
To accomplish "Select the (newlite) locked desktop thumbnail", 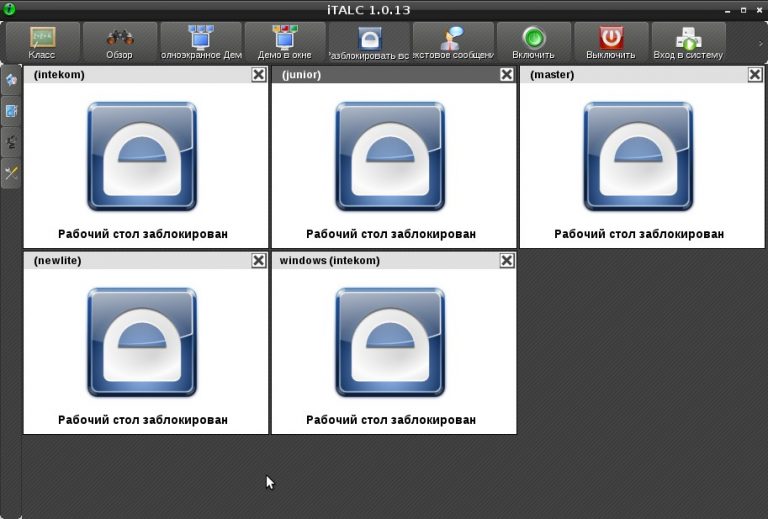I will [146, 352].
